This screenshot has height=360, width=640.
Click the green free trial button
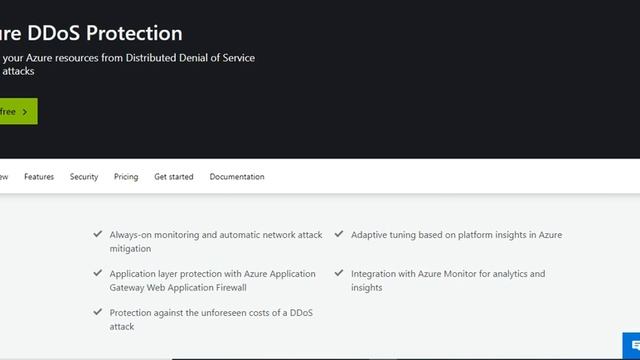(x=18, y=111)
